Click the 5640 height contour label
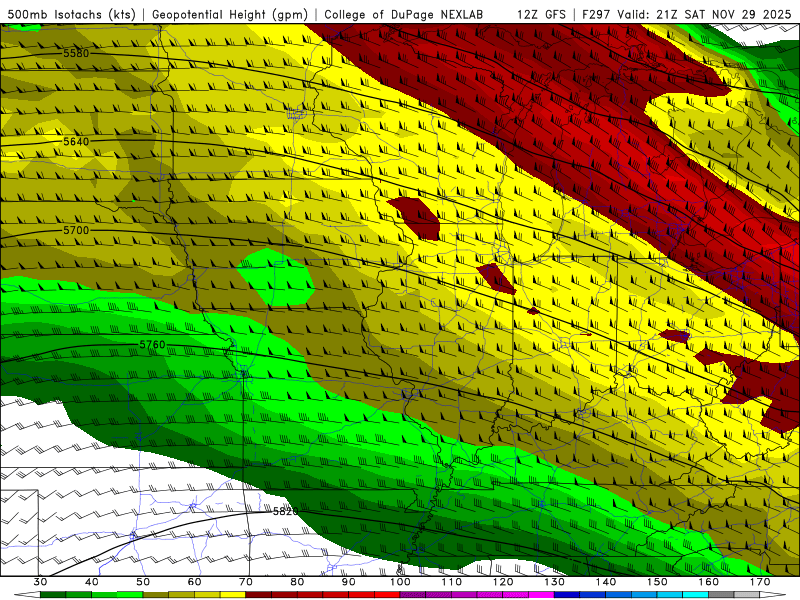 (x=76, y=141)
